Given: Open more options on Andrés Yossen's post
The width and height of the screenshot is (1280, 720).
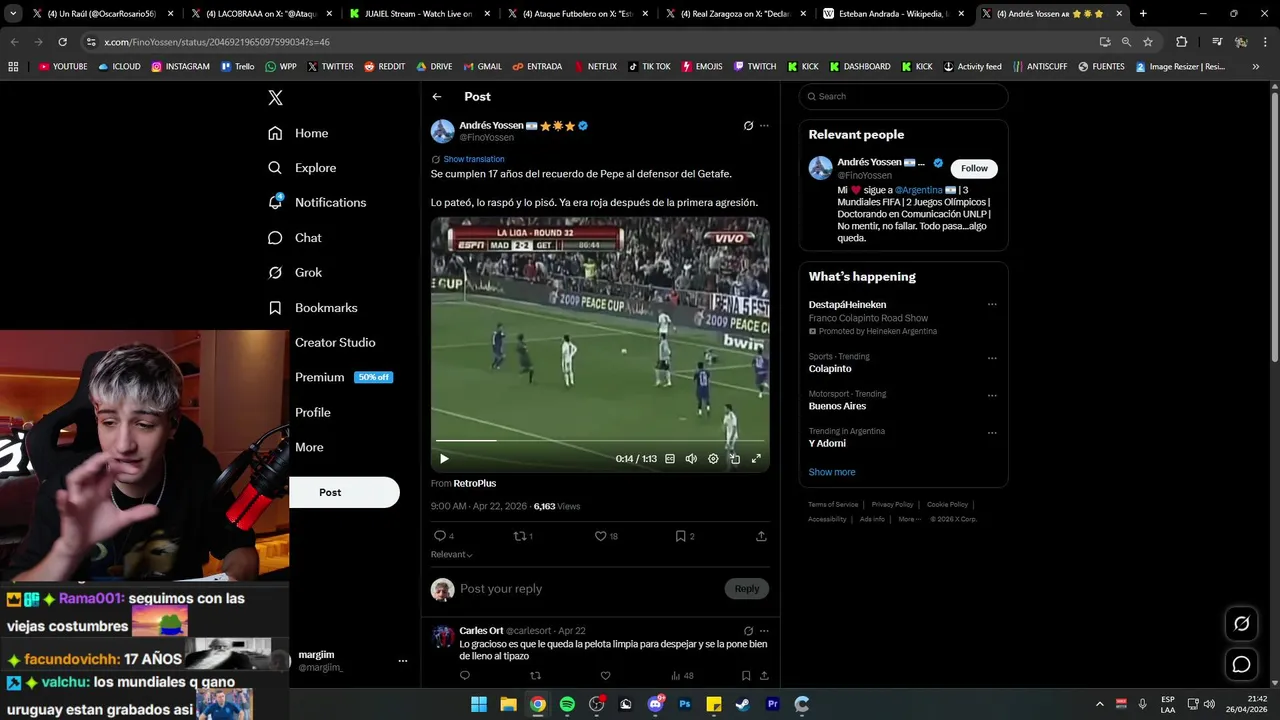Looking at the screenshot, I should coord(764,126).
